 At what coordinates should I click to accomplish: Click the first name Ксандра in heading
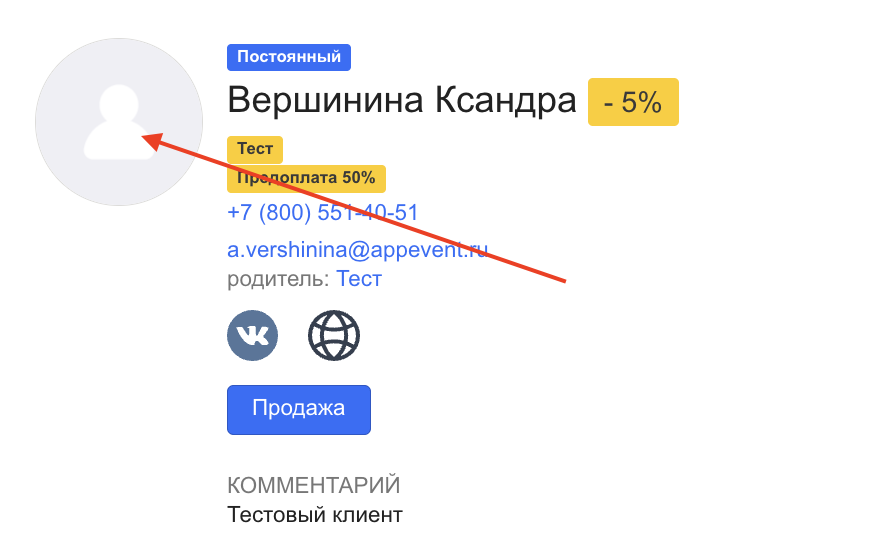(505, 101)
